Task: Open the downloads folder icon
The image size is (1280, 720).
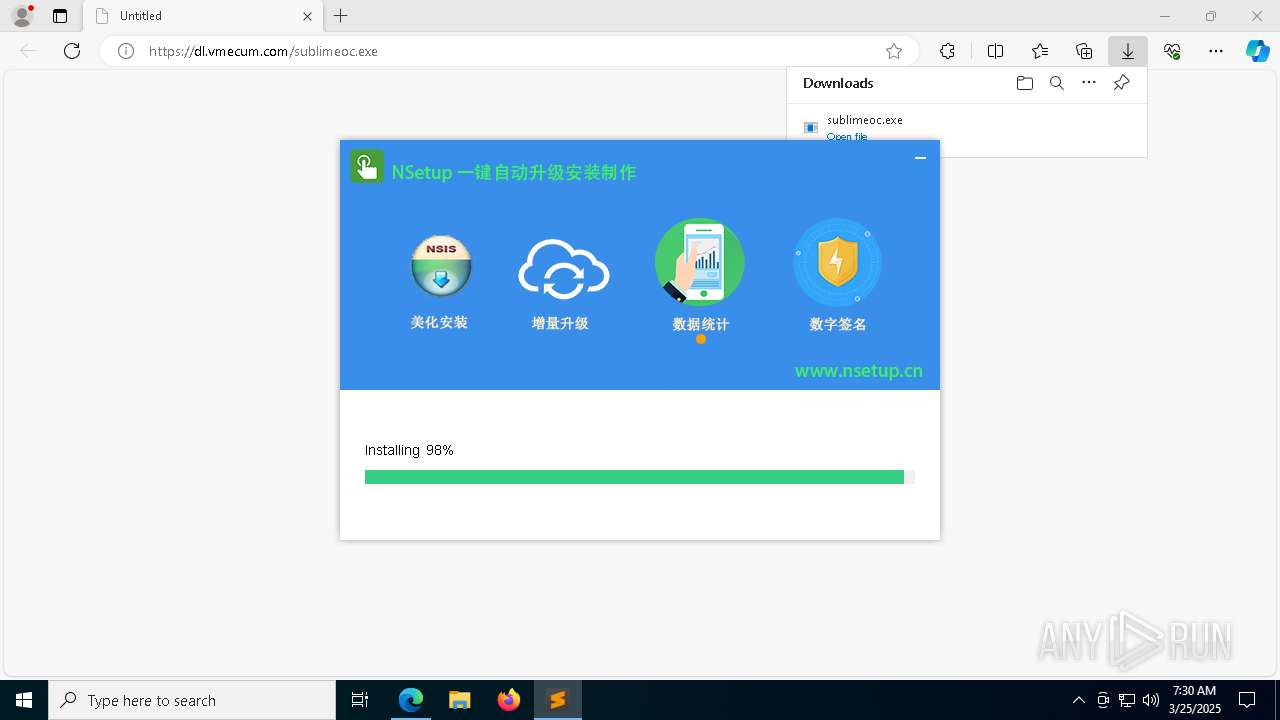Action: [x=1025, y=83]
